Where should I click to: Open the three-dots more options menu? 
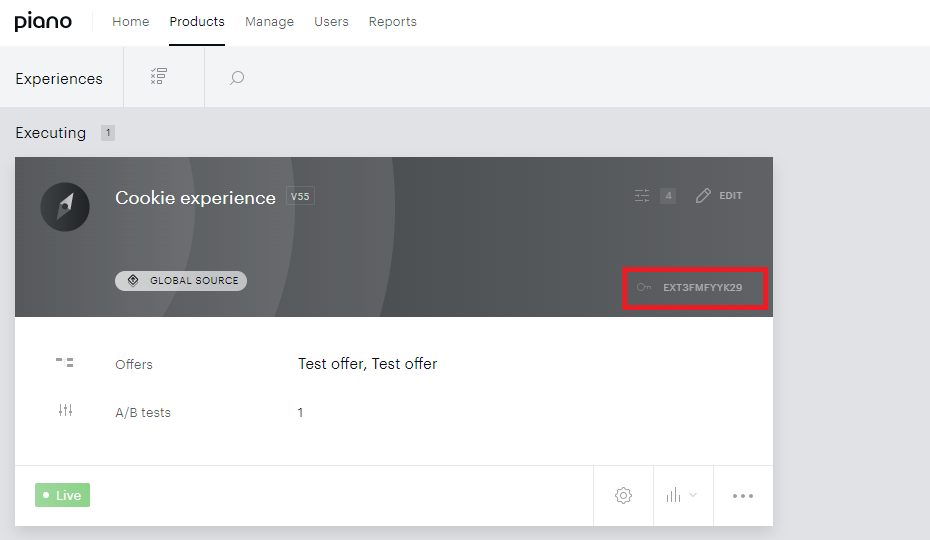click(743, 495)
